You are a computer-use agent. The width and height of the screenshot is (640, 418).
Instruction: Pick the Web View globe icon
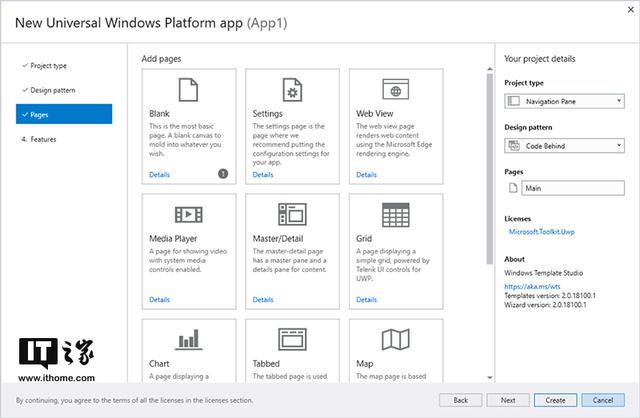(x=396, y=92)
